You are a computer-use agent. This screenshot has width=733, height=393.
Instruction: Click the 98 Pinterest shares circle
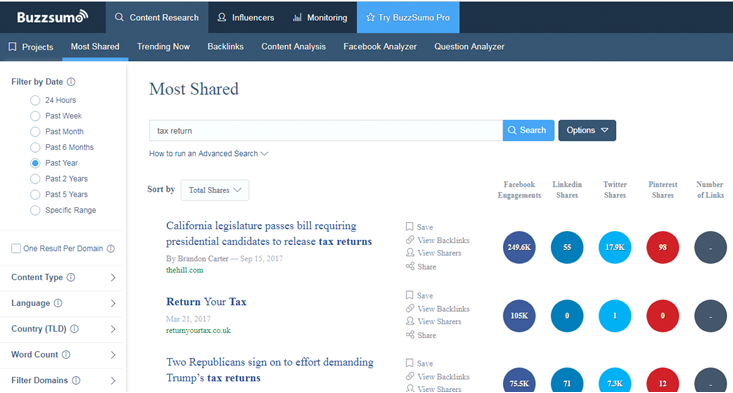coord(662,247)
